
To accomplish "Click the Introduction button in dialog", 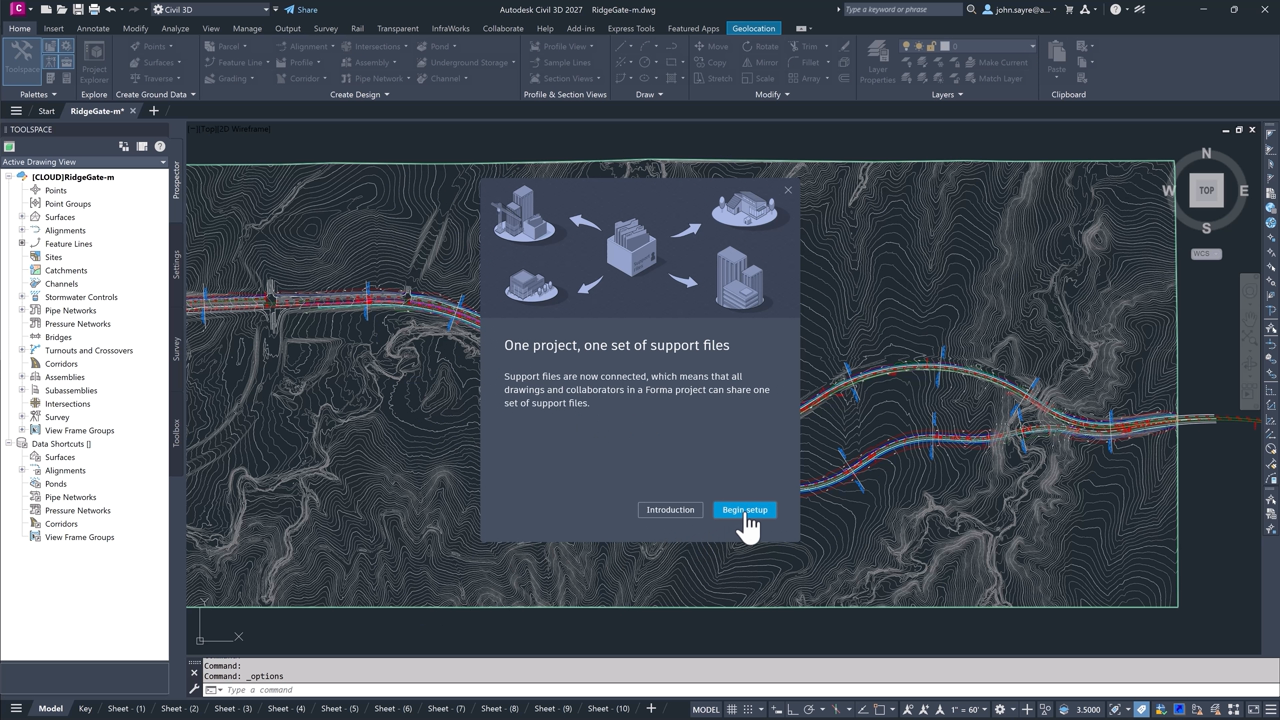I will (x=670, y=510).
